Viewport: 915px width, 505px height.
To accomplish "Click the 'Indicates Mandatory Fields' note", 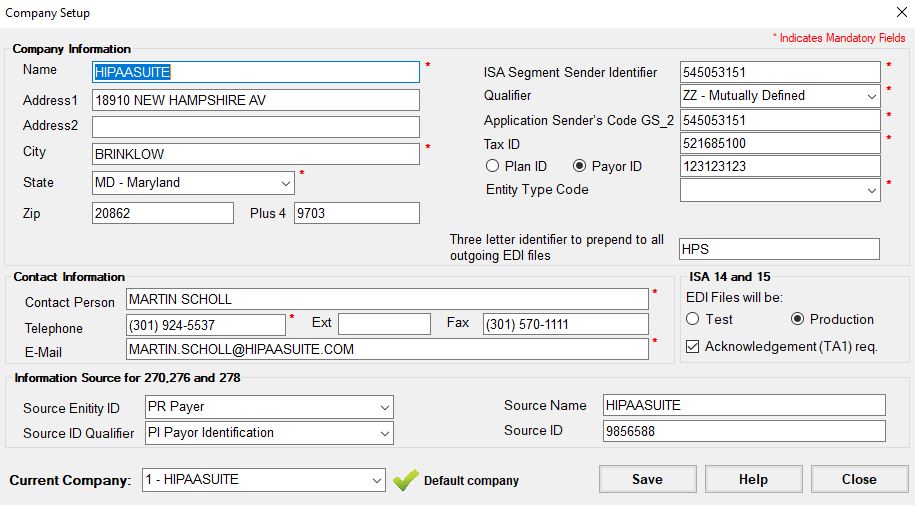I will pyautogui.click(x=839, y=38).
